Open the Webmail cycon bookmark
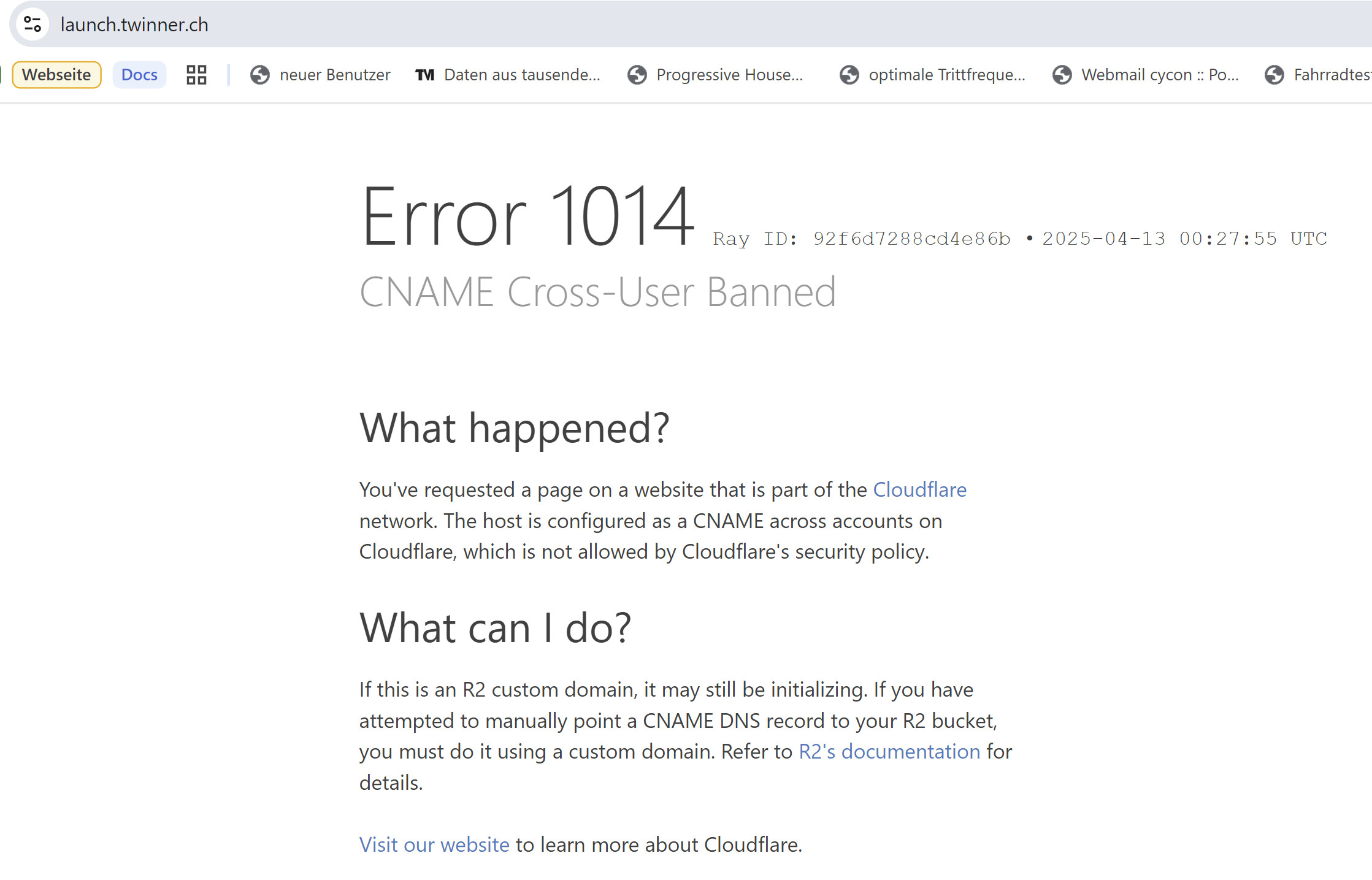This screenshot has height=880, width=1372. click(x=1146, y=75)
